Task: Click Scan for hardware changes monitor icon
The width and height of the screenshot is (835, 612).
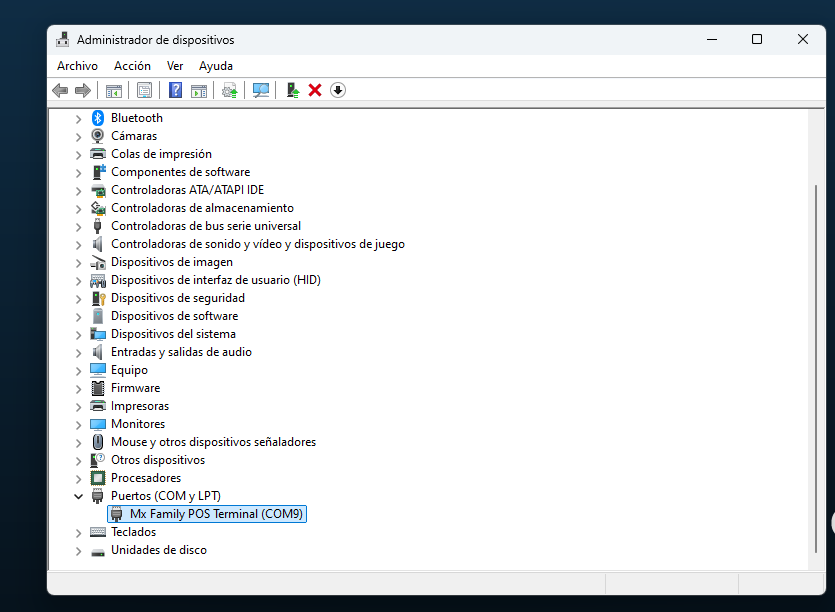Action: [x=261, y=90]
